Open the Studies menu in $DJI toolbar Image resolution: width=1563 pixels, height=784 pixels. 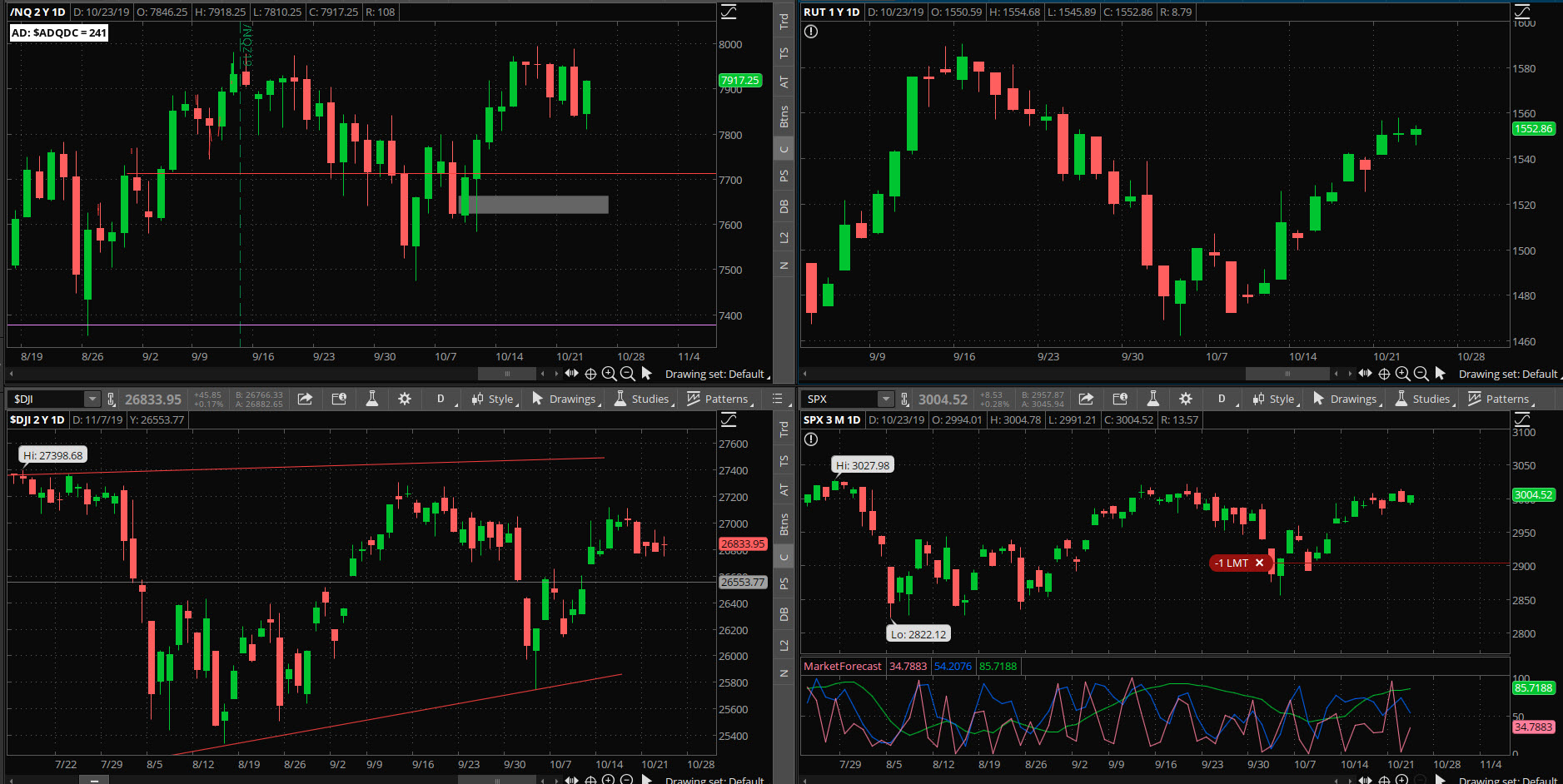coord(644,399)
